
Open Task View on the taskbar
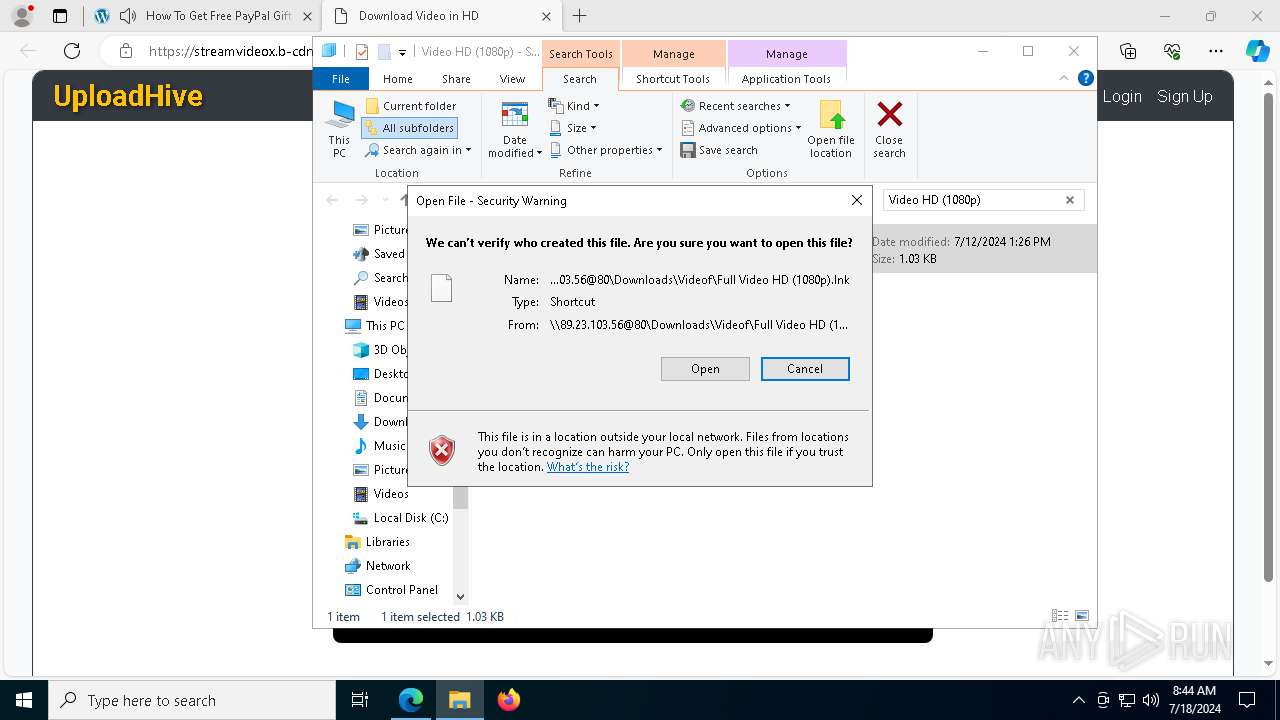click(x=360, y=700)
